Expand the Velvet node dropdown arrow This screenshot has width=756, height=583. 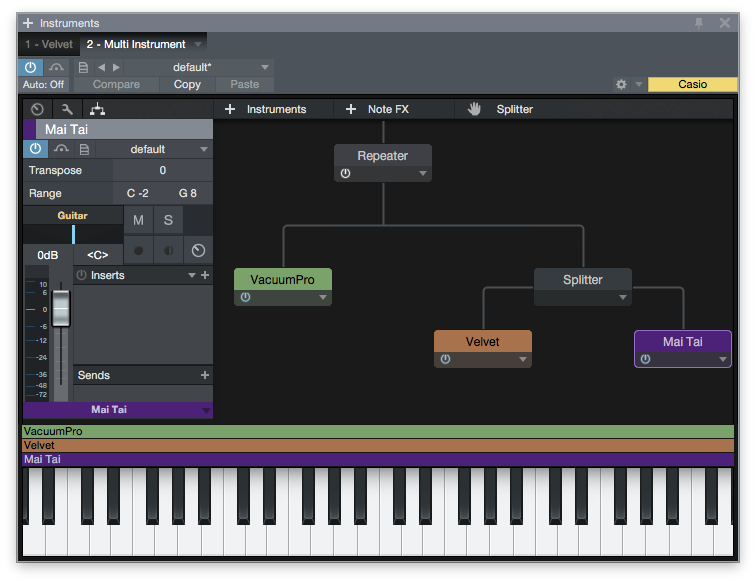(x=523, y=360)
